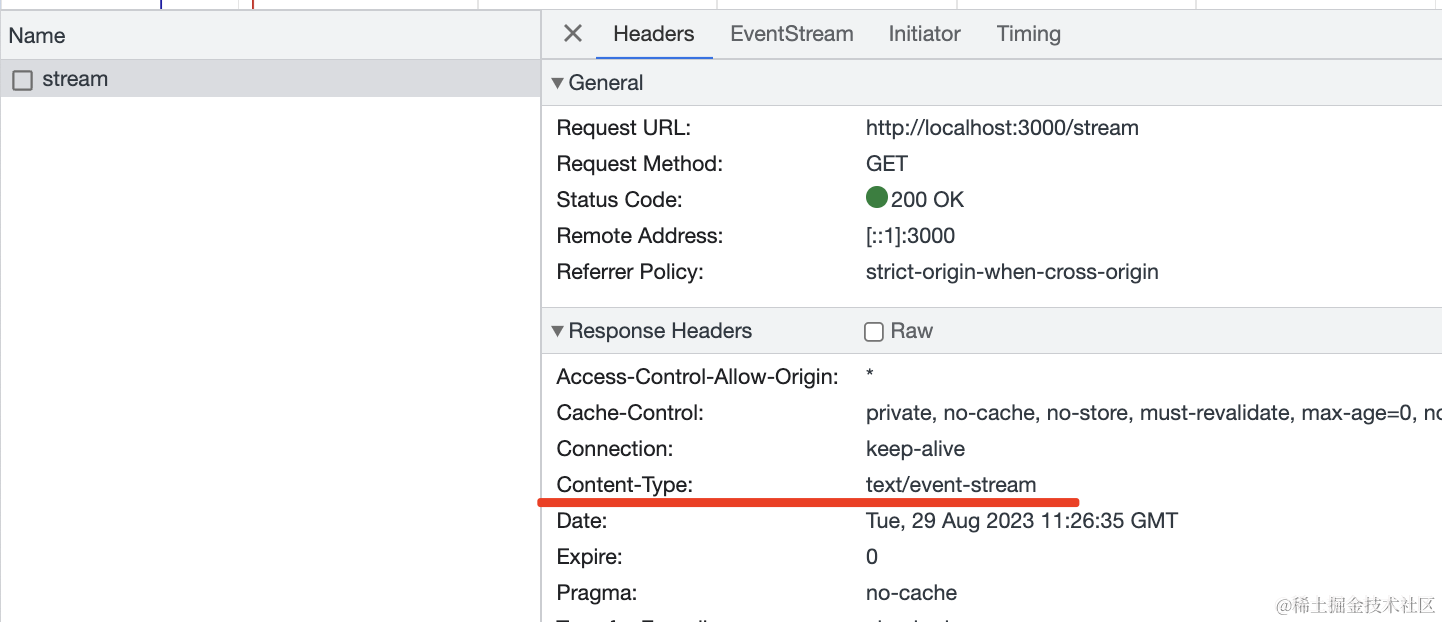Viewport: 1442px width, 622px height.
Task: Switch to the Headers tab
Action: 653,34
